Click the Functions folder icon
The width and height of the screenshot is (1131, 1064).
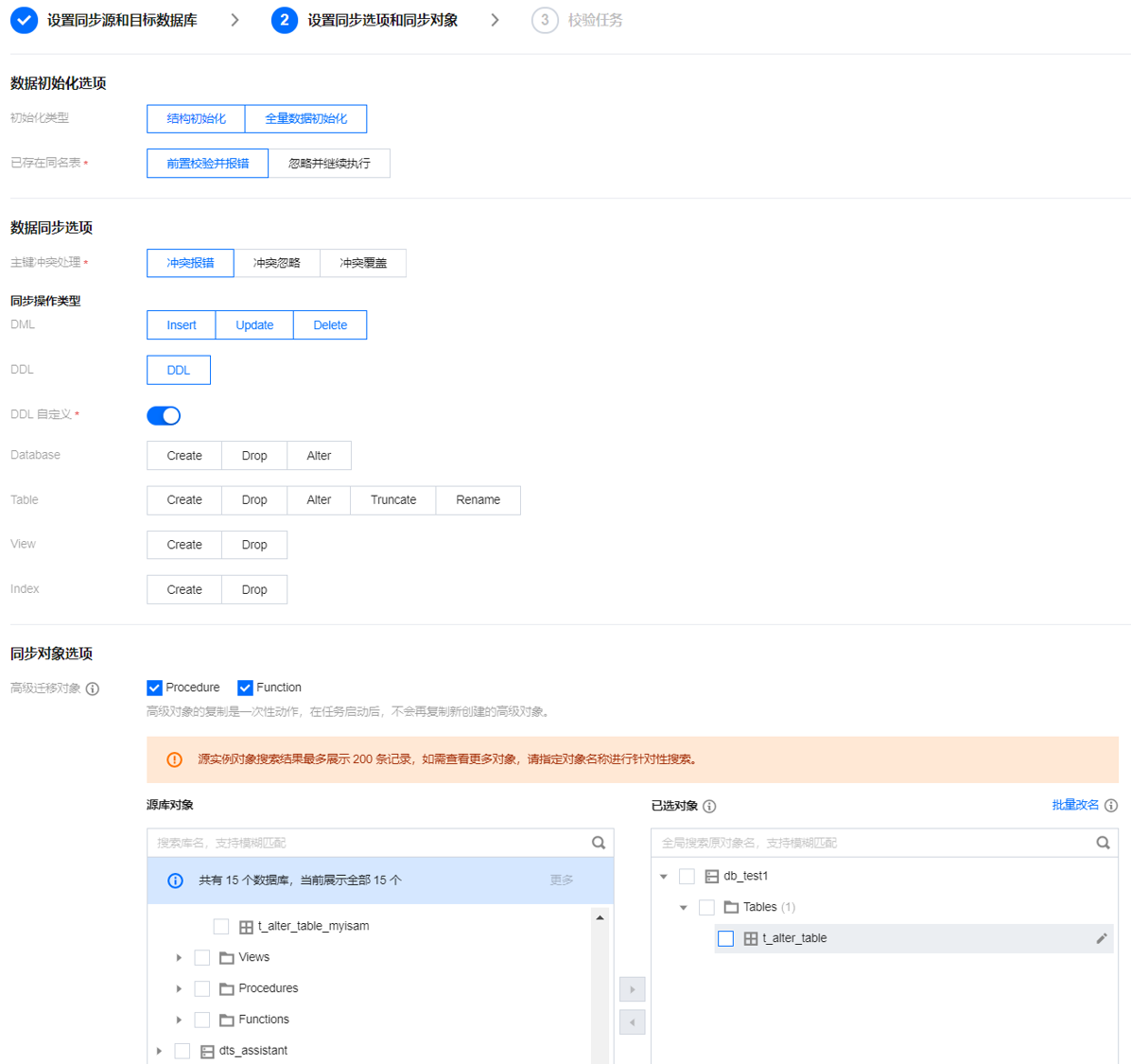click(227, 1020)
